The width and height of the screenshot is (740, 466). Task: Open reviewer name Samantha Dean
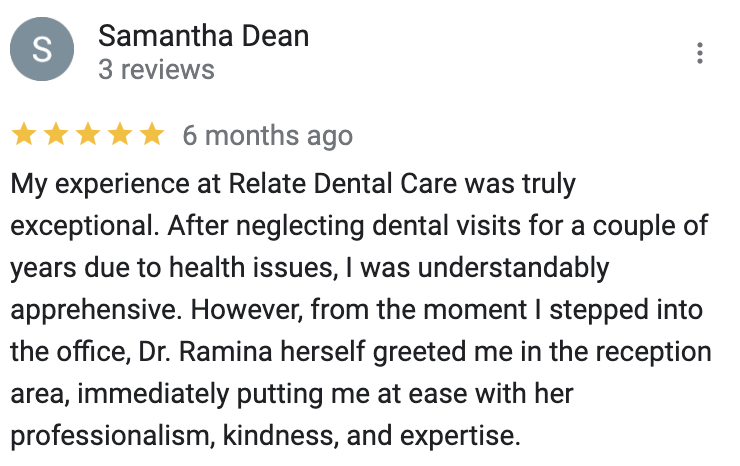203,37
